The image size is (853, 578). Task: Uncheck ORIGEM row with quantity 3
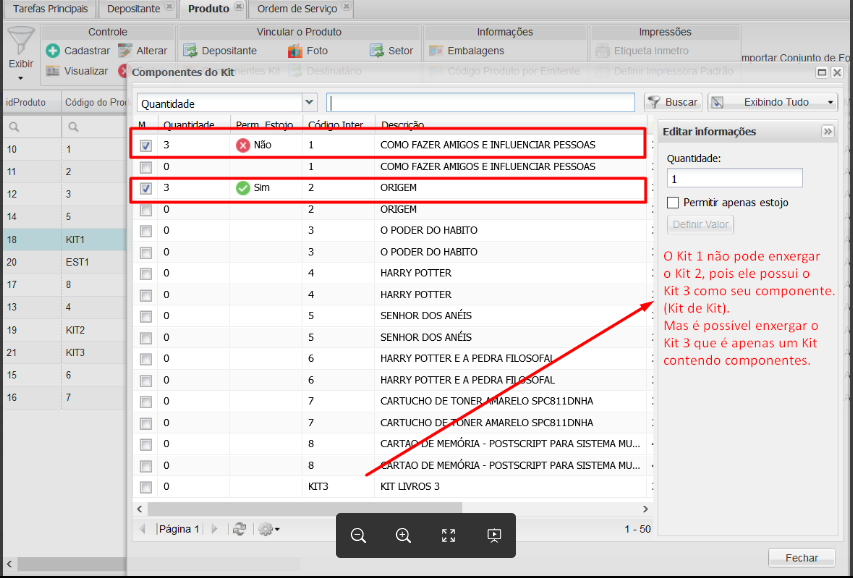click(x=146, y=188)
